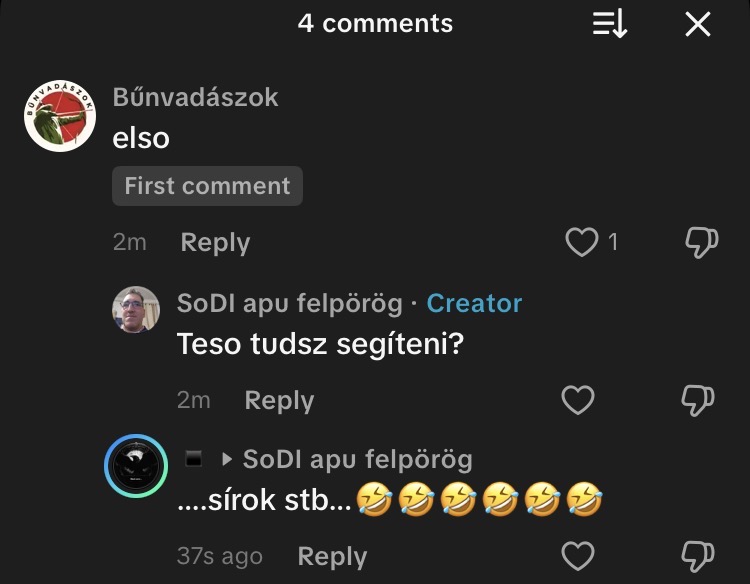Like the Bűnvadászok comment
The width and height of the screenshot is (750, 584).
(x=581, y=242)
